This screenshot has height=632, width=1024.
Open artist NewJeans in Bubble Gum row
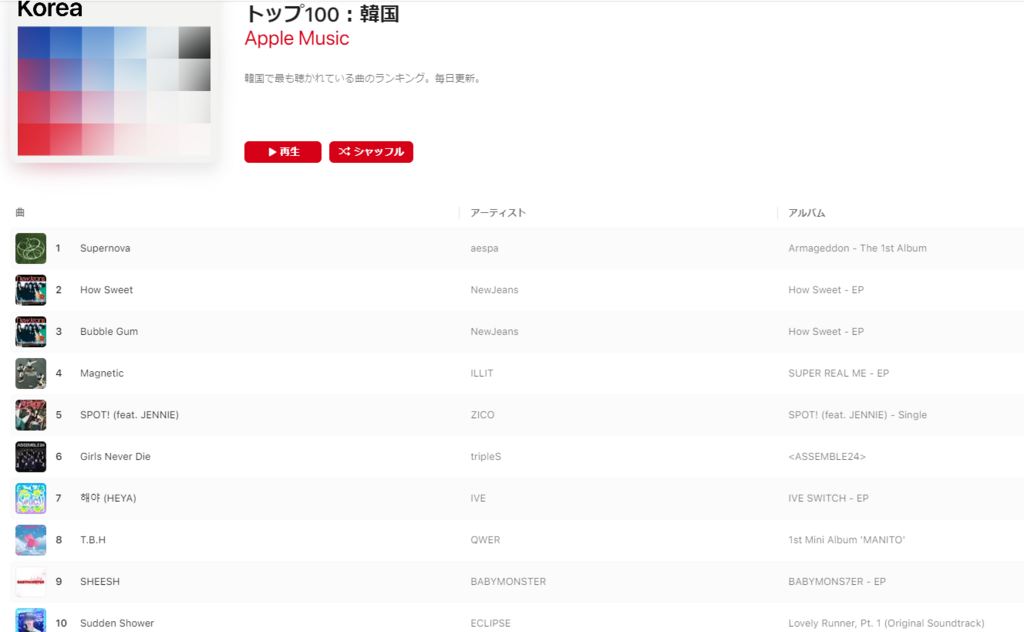(x=494, y=332)
